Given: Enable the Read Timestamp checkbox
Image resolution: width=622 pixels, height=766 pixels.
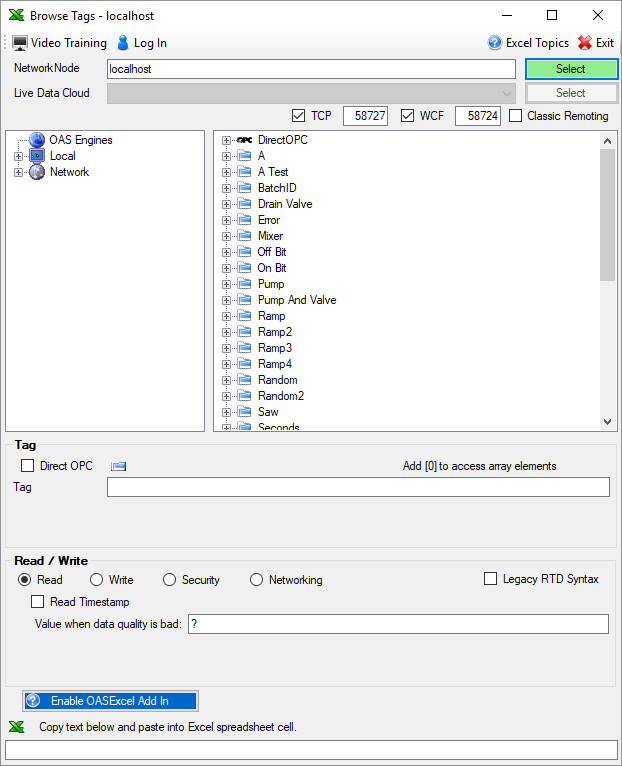Looking at the screenshot, I should pyautogui.click(x=38, y=602).
